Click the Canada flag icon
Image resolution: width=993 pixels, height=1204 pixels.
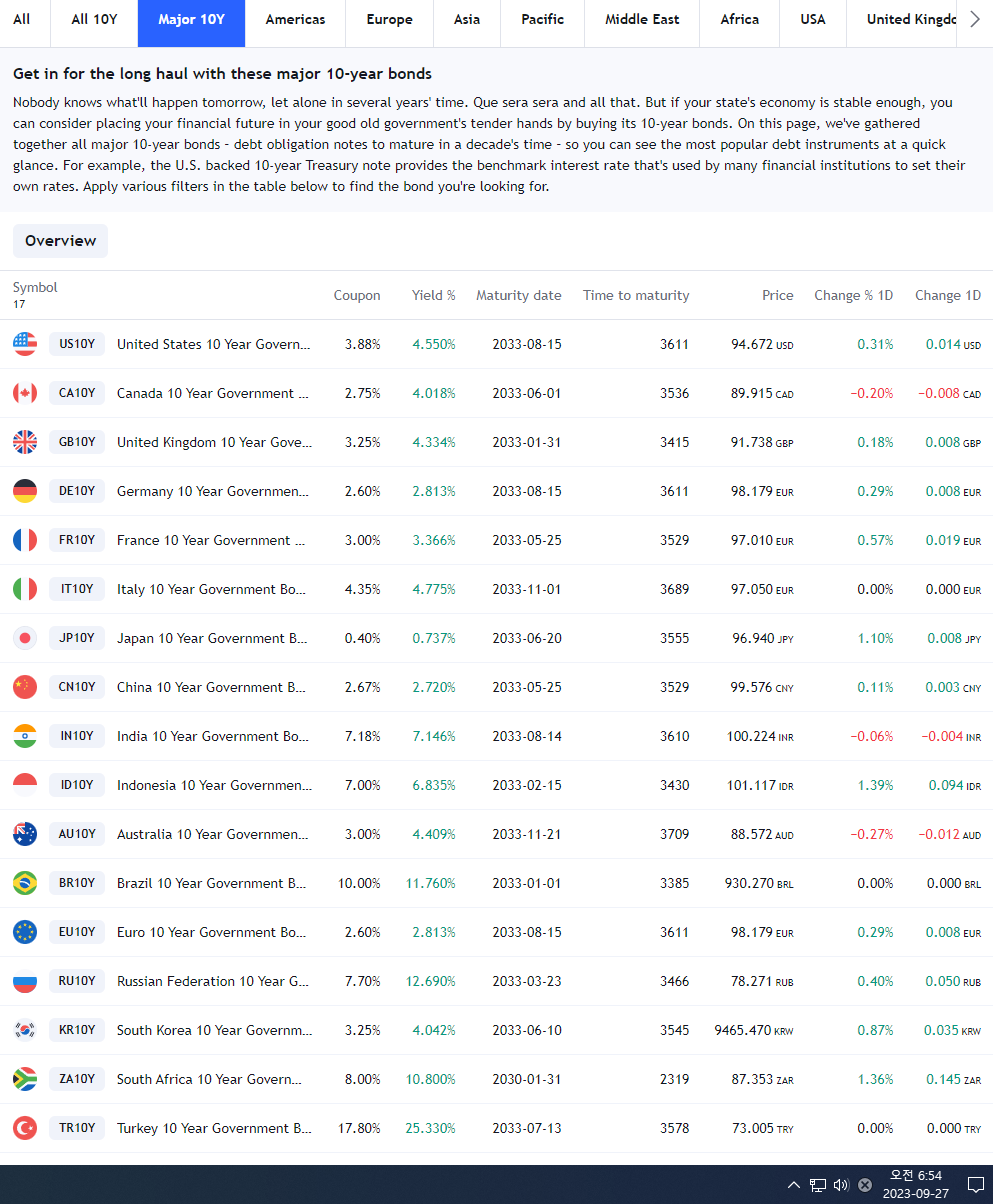click(25, 393)
